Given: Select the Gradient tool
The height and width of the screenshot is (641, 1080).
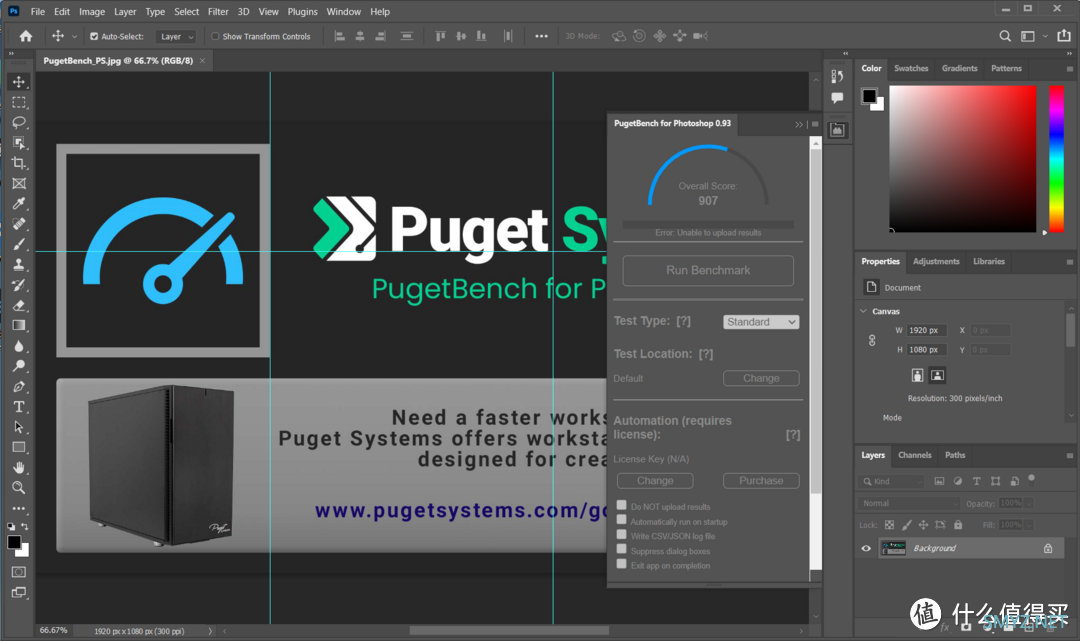Looking at the screenshot, I should pyautogui.click(x=19, y=326).
